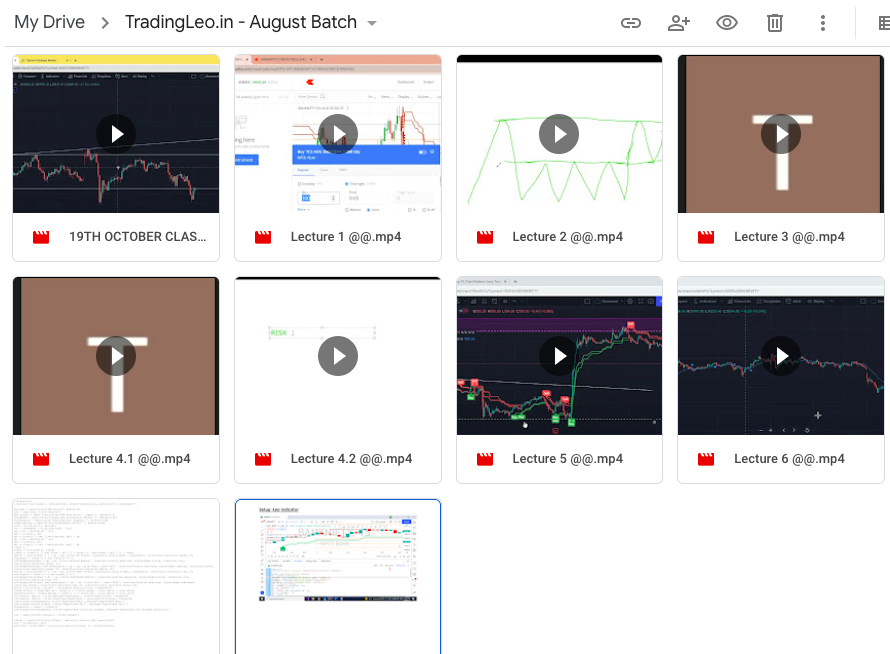Screen dimensions: 890x654
Task: Click the breadcrumb chevron separator
Action: point(105,23)
